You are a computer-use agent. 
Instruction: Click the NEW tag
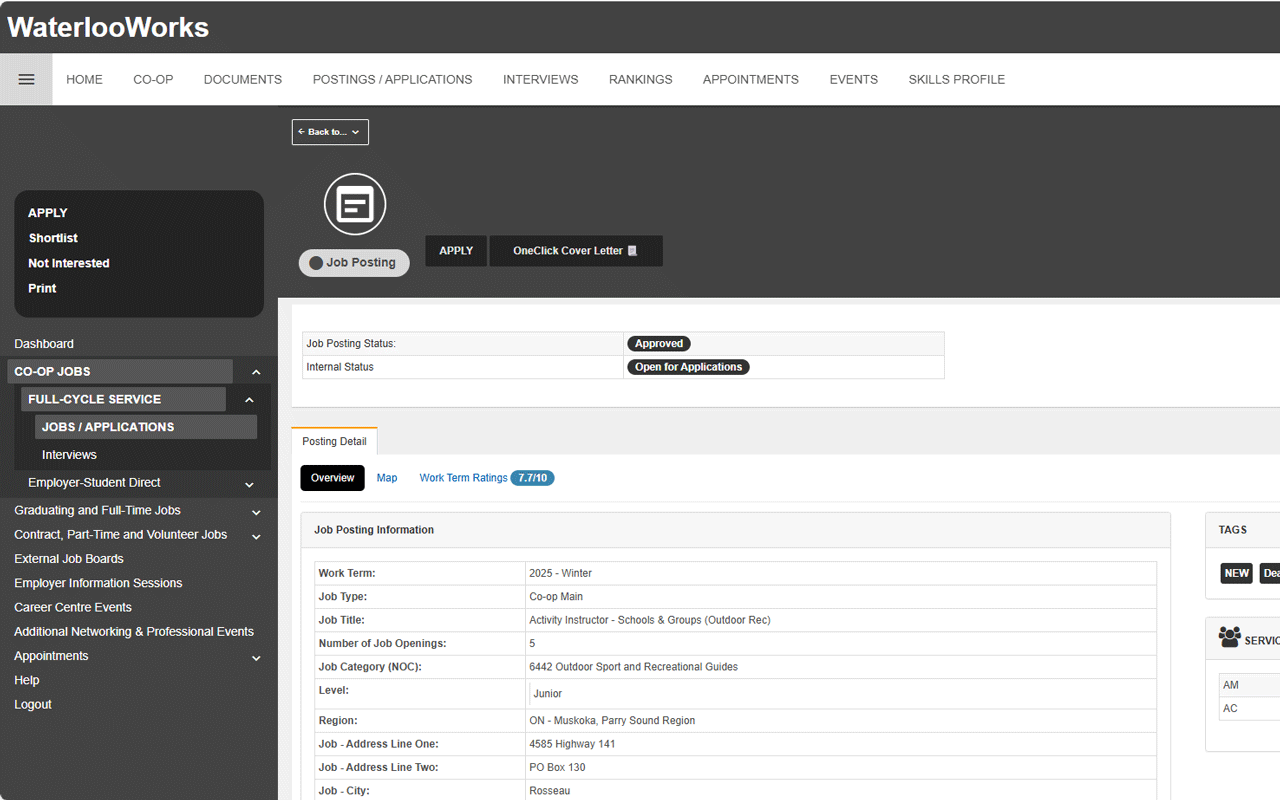pyautogui.click(x=1237, y=573)
